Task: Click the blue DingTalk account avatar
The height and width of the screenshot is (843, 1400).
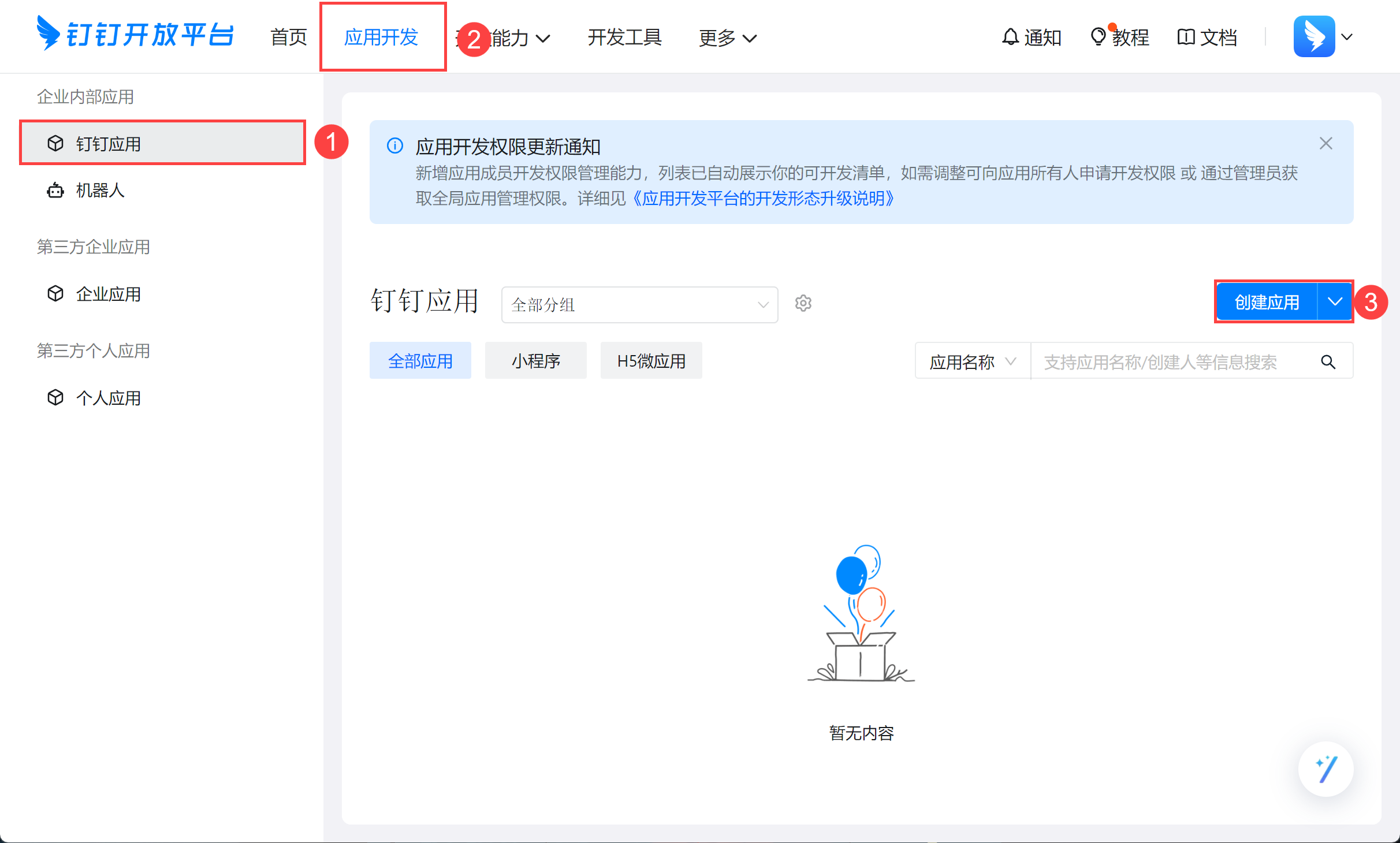Action: tap(1313, 37)
